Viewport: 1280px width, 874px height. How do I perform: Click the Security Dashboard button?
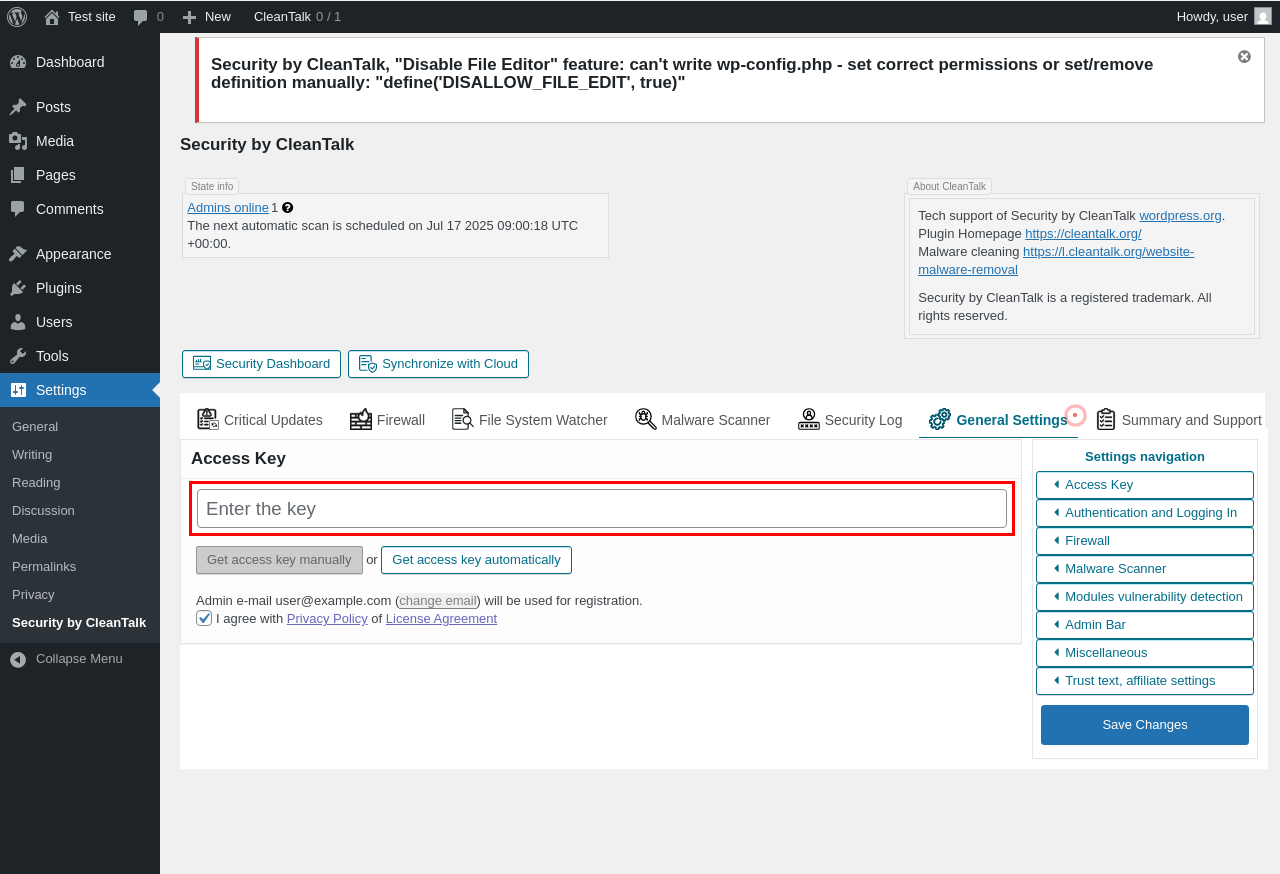pyautogui.click(x=261, y=364)
